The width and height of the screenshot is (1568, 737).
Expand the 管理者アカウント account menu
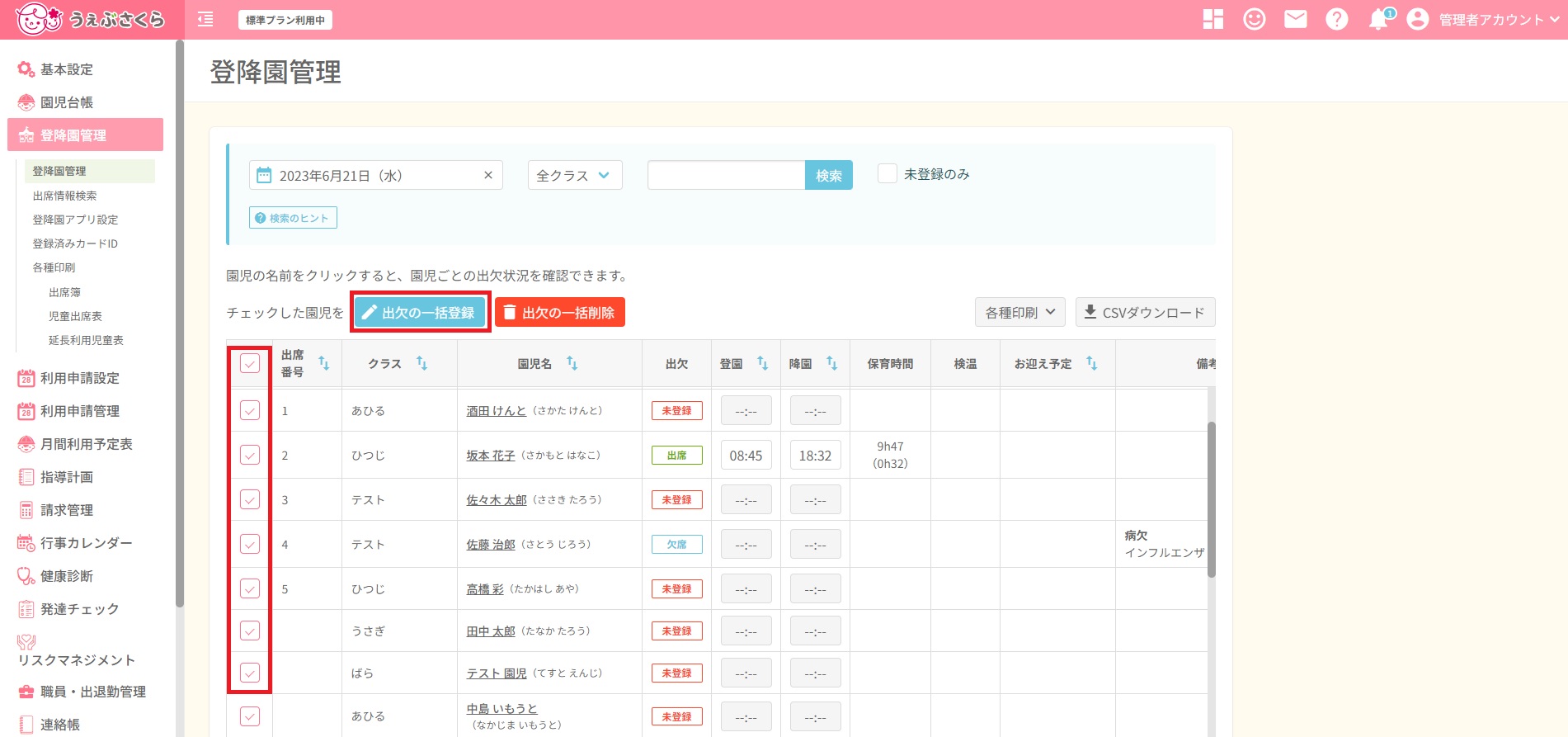coord(1499,20)
